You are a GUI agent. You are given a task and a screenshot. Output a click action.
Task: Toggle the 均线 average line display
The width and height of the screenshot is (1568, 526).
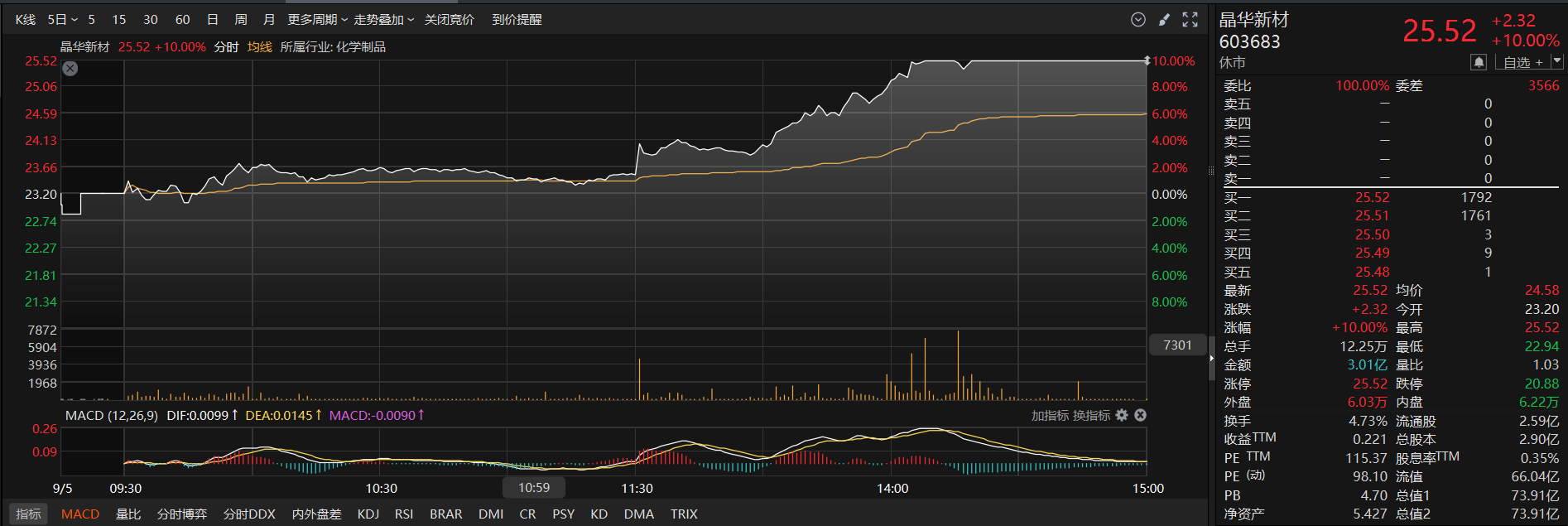coord(259,47)
